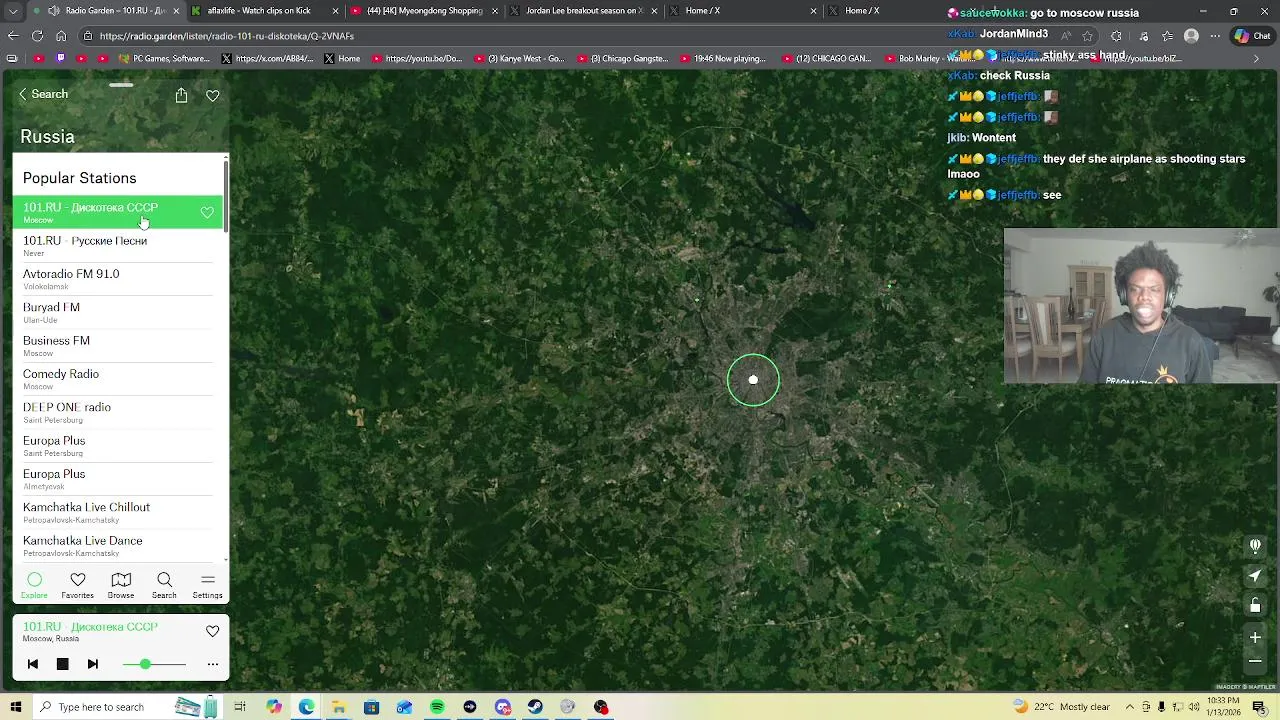Jump to my location on the map
The height and width of the screenshot is (720, 1280).
point(1255,576)
